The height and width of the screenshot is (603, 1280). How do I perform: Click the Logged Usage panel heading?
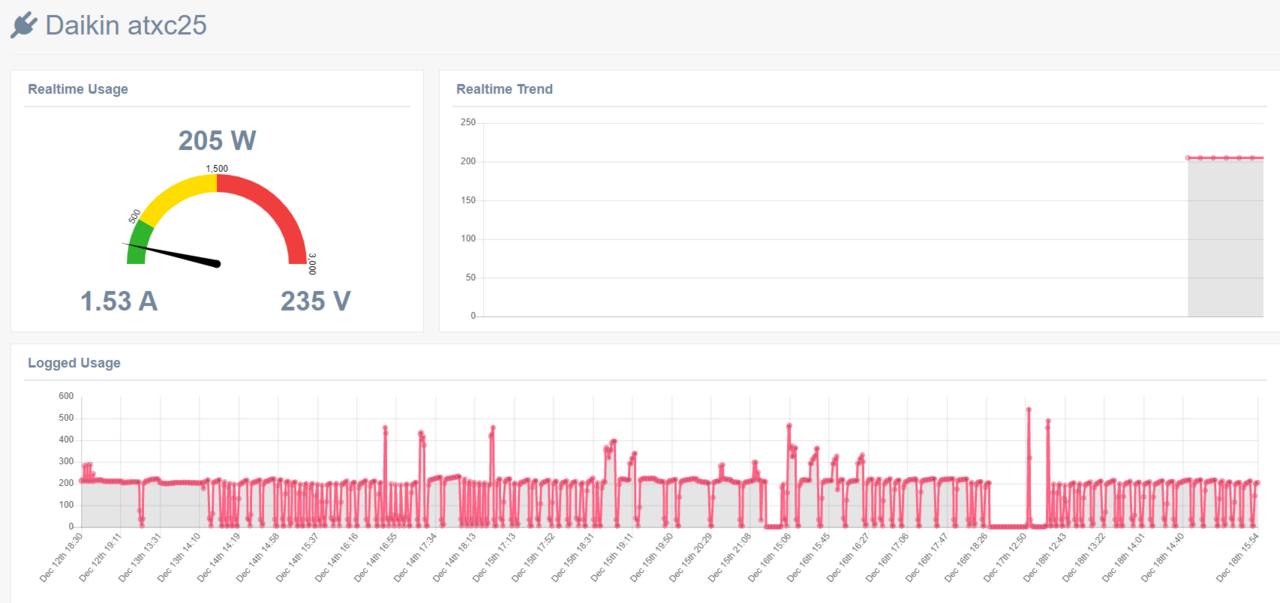pyautogui.click(x=74, y=363)
